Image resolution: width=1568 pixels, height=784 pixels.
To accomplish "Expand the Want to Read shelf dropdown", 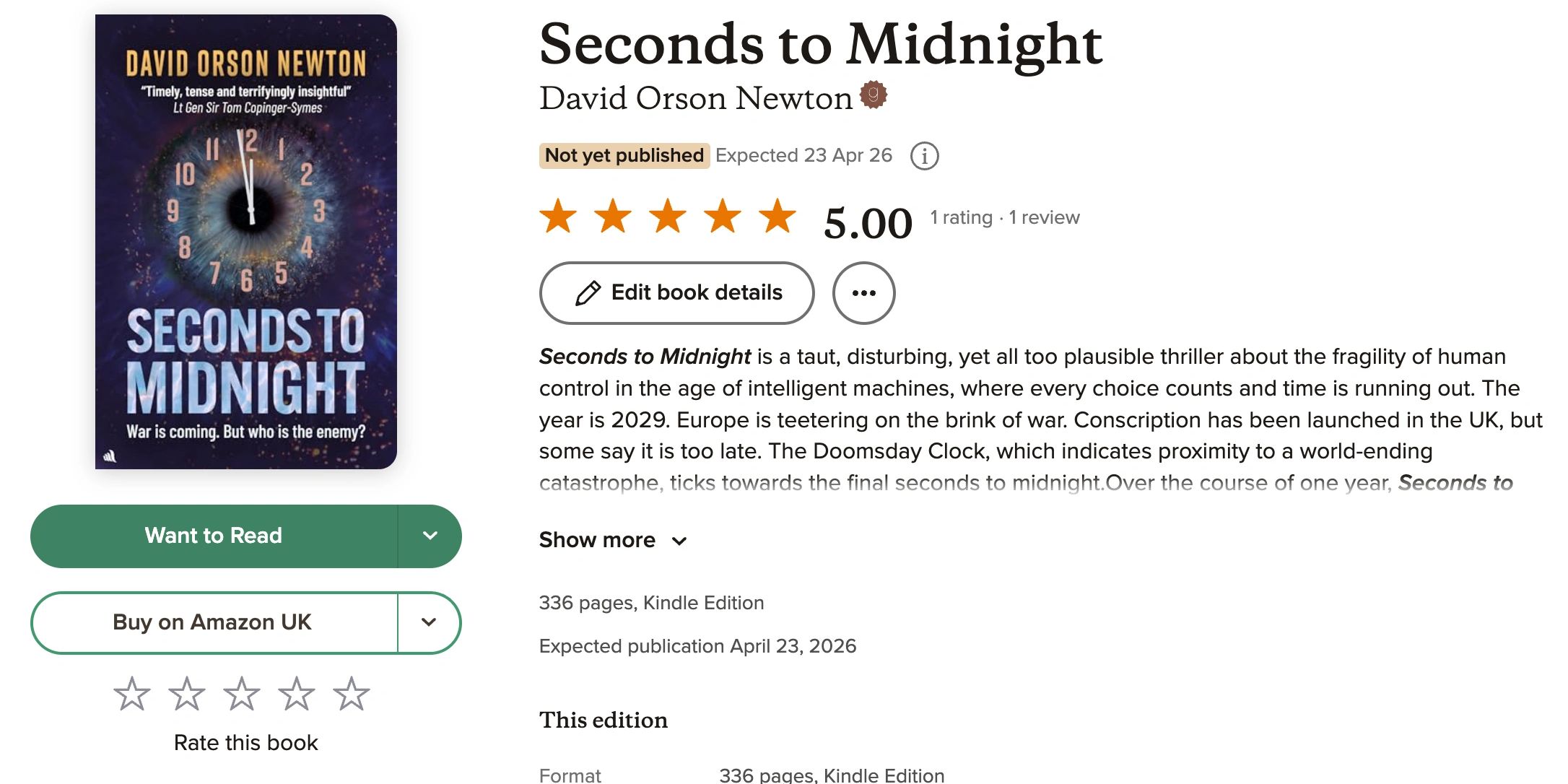I will click(430, 536).
